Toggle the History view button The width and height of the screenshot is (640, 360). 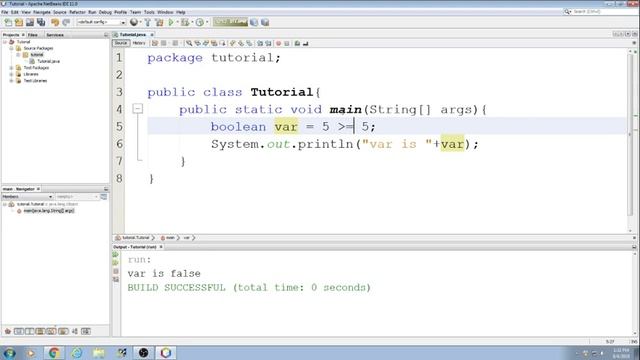coord(139,43)
